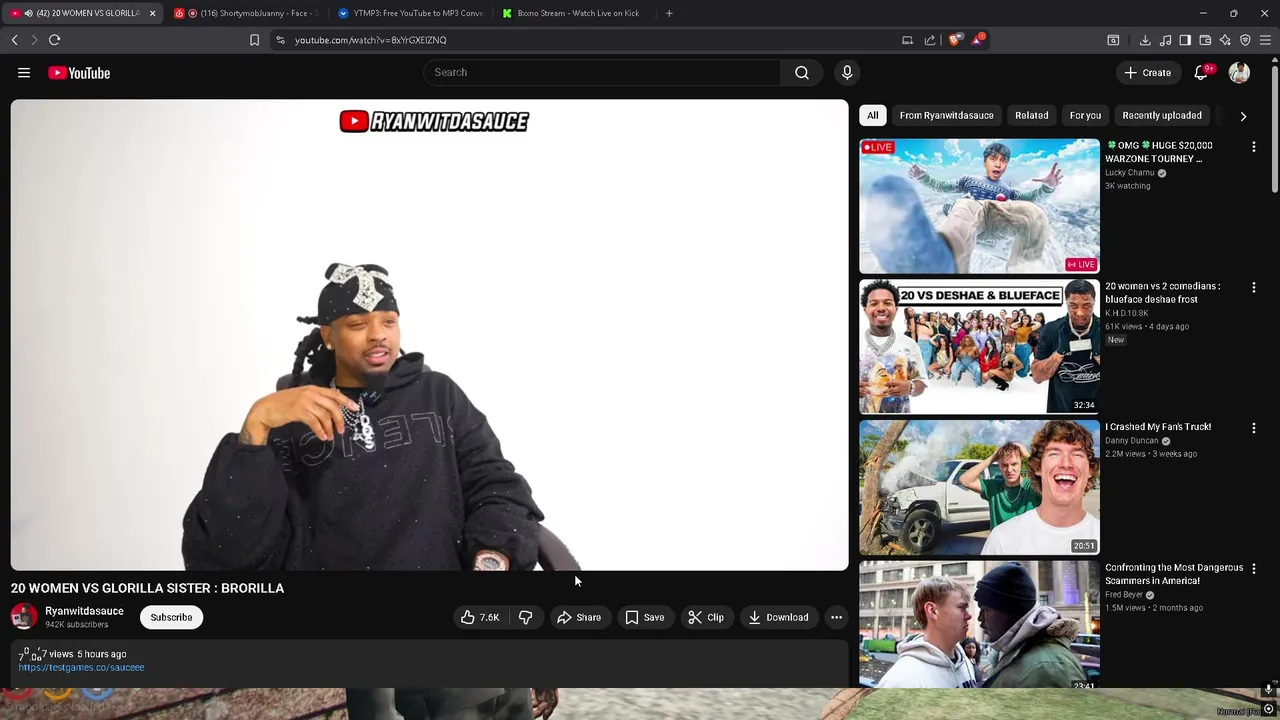
Task: Open the YouTube hamburger guide menu
Action: click(24, 73)
